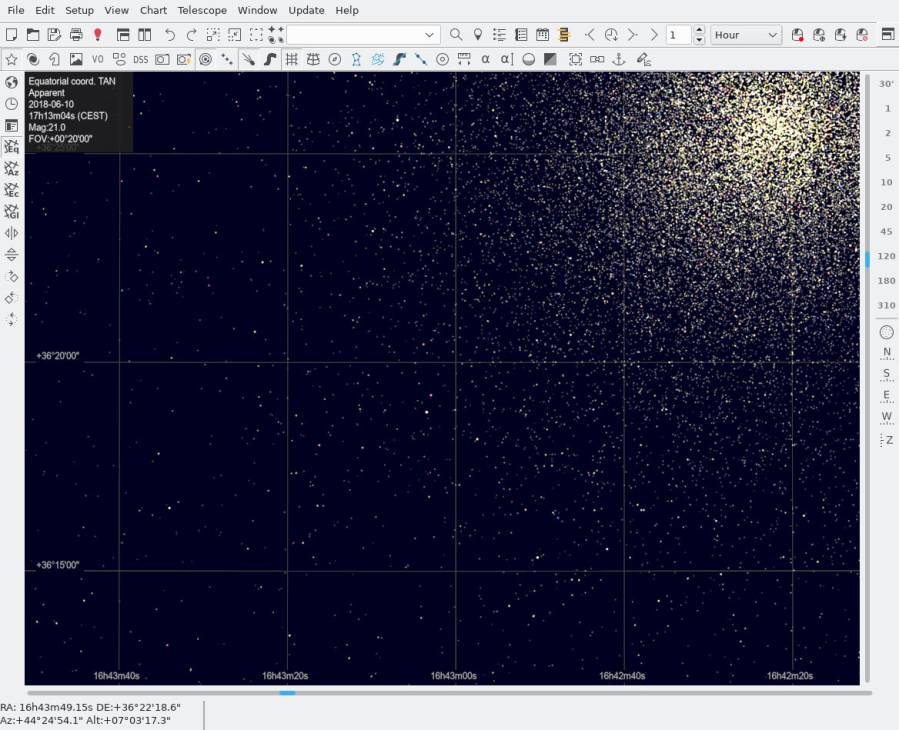Rotate the chart with the upper rotate icon
This screenshot has width=899, height=730.
pyautogui.click(x=11, y=276)
